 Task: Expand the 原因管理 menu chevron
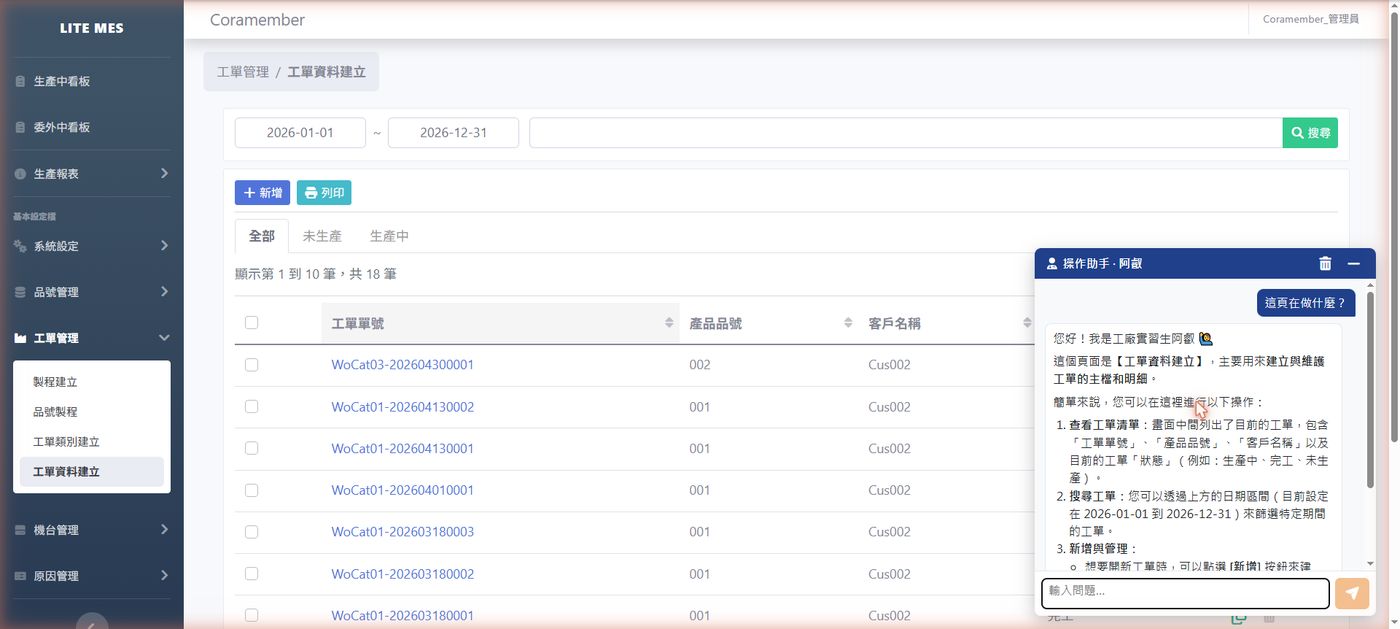pyautogui.click(x=164, y=576)
